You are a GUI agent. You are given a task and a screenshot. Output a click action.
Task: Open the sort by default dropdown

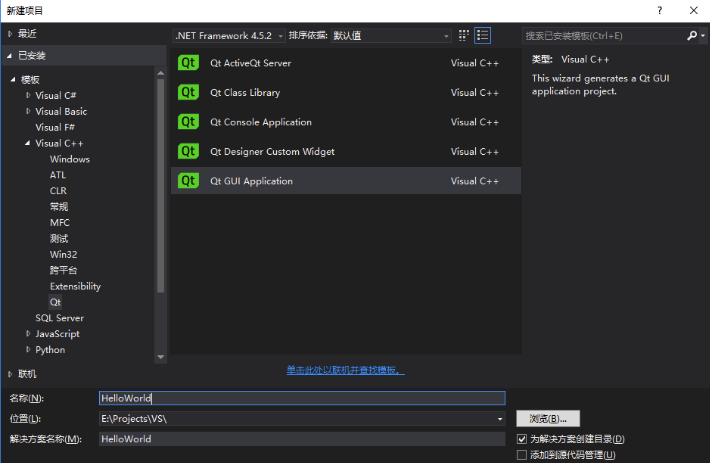click(x=391, y=35)
